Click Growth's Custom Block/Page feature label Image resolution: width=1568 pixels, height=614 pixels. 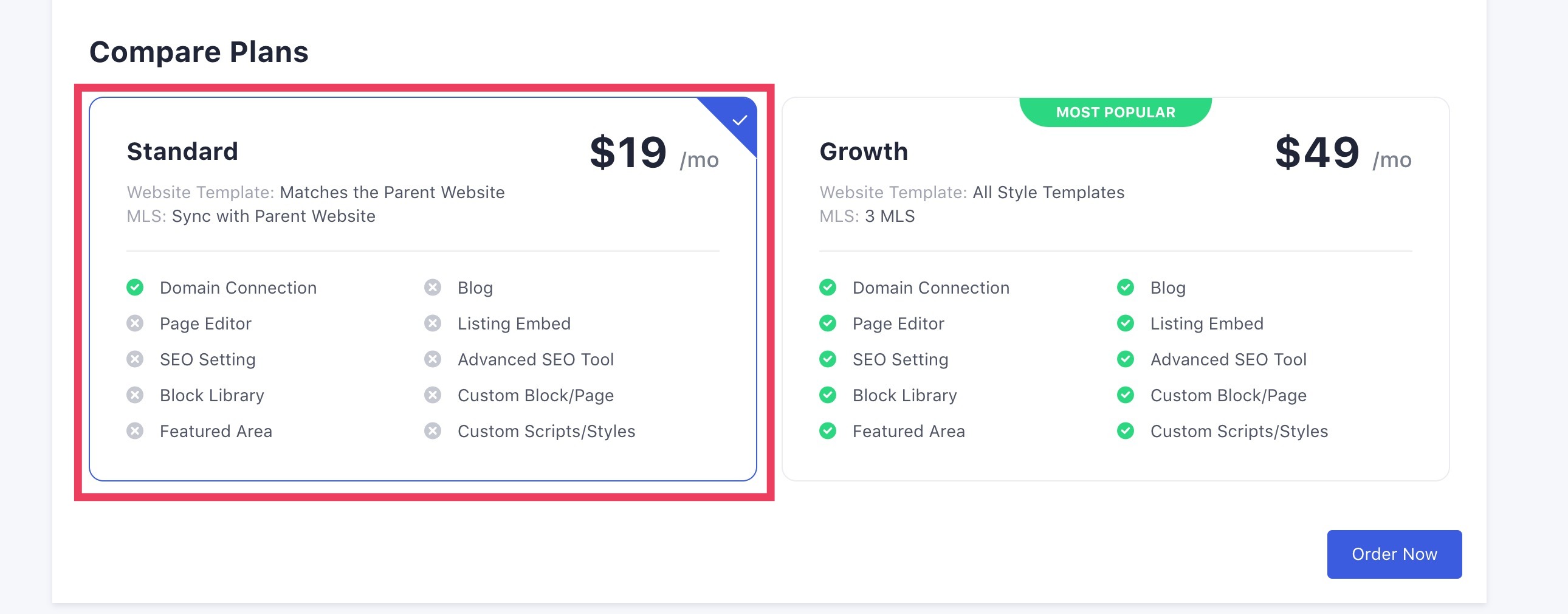click(x=1228, y=395)
